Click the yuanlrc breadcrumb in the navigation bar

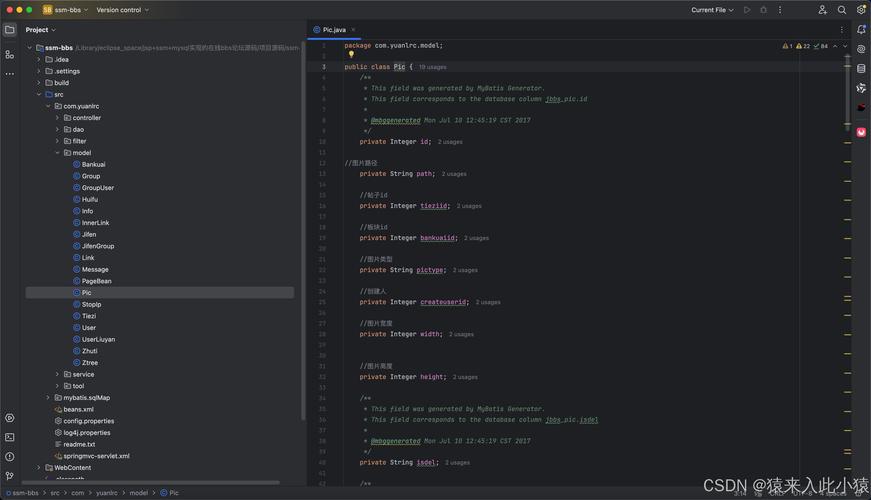pos(107,493)
